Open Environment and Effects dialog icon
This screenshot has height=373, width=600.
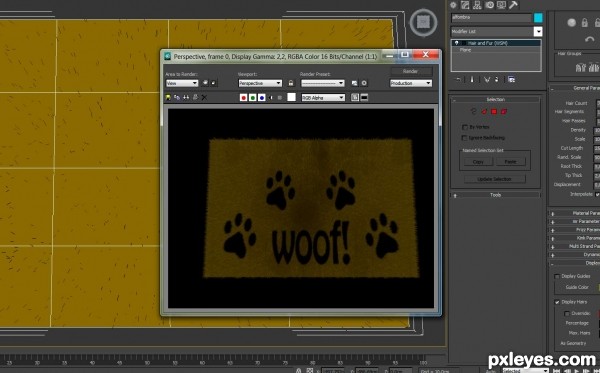(364, 83)
